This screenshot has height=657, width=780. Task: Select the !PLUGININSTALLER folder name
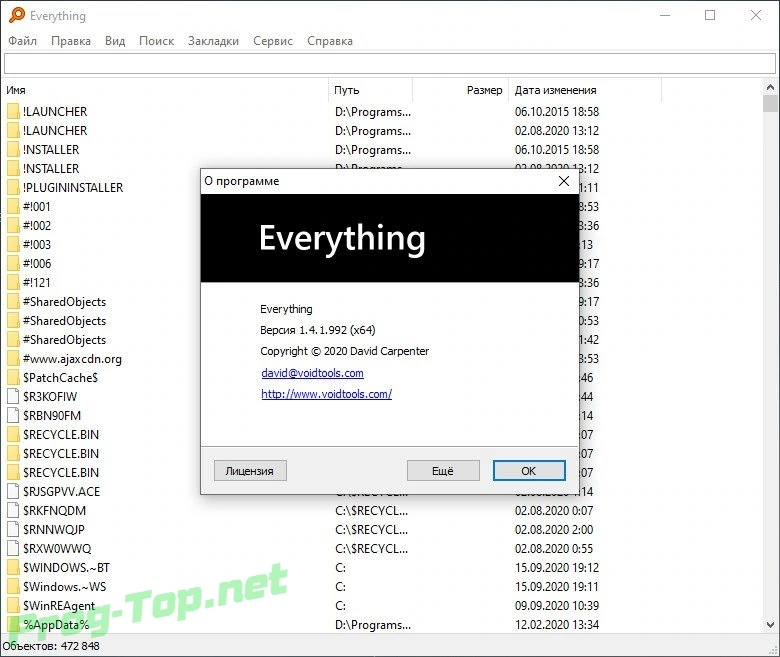point(73,188)
